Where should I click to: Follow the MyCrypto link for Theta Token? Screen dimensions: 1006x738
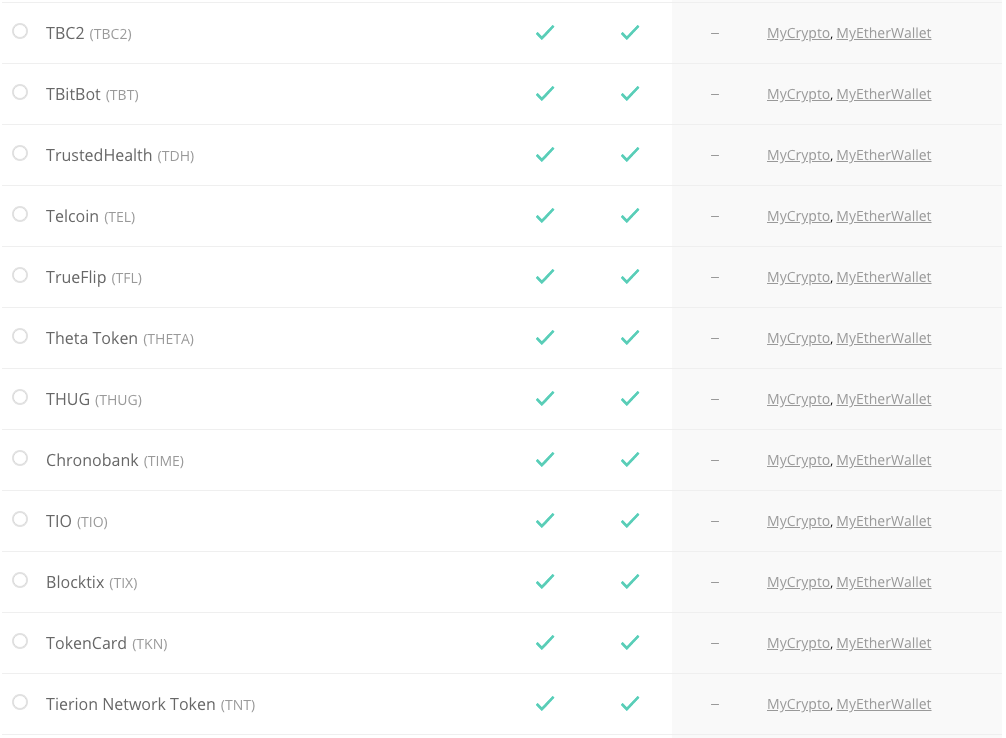click(798, 338)
